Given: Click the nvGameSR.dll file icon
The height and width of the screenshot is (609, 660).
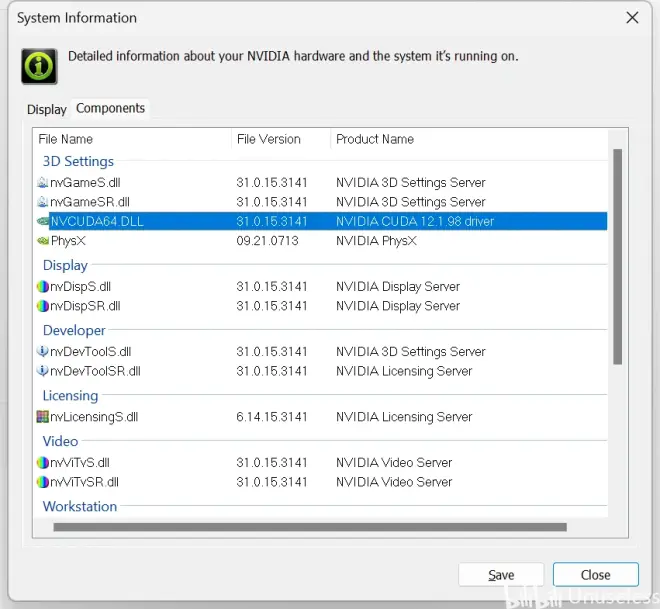Looking at the screenshot, I should [x=43, y=202].
